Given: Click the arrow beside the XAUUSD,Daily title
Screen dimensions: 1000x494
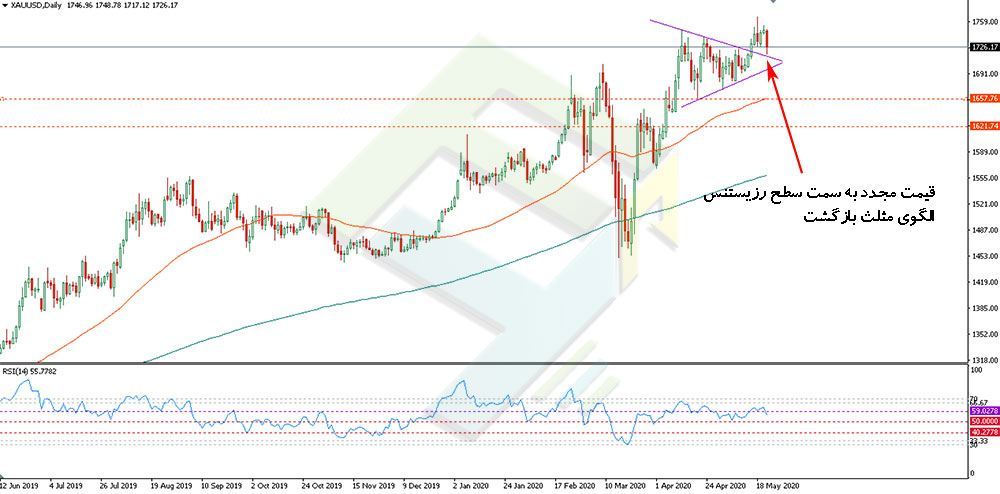Looking at the screenshot, I should click(4, 5).
